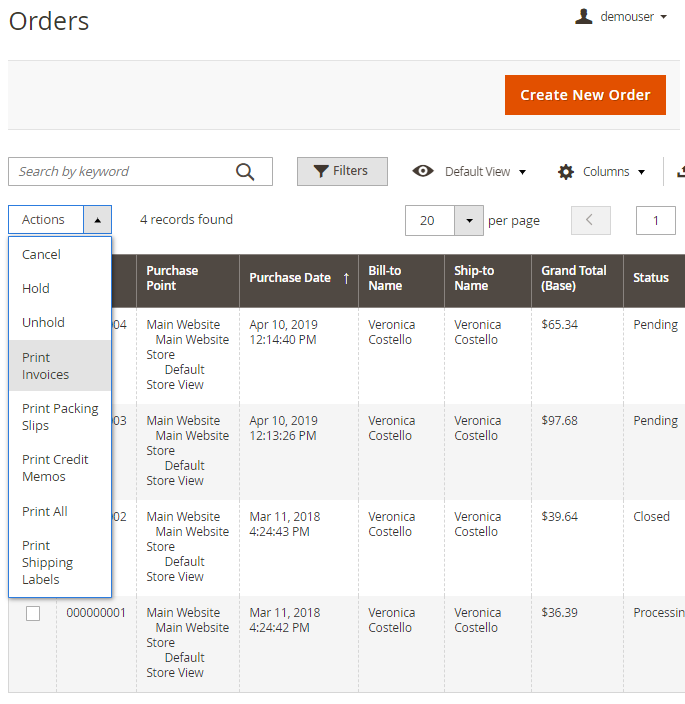Select Cancel from the Actions menu

(x=42, y=255)
